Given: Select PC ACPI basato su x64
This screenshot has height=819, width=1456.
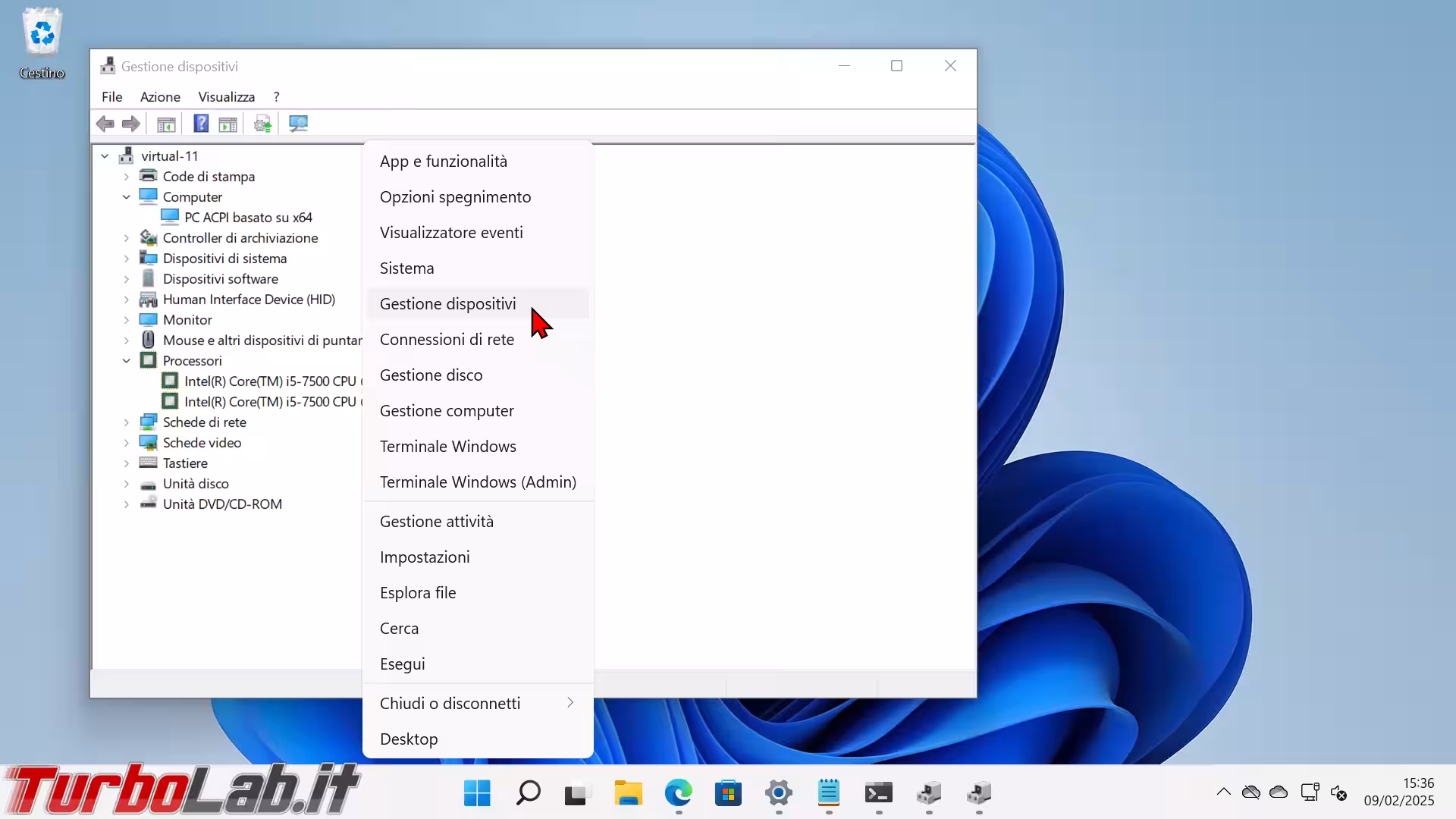Looking at the screenshot, I should coord(248,218).
